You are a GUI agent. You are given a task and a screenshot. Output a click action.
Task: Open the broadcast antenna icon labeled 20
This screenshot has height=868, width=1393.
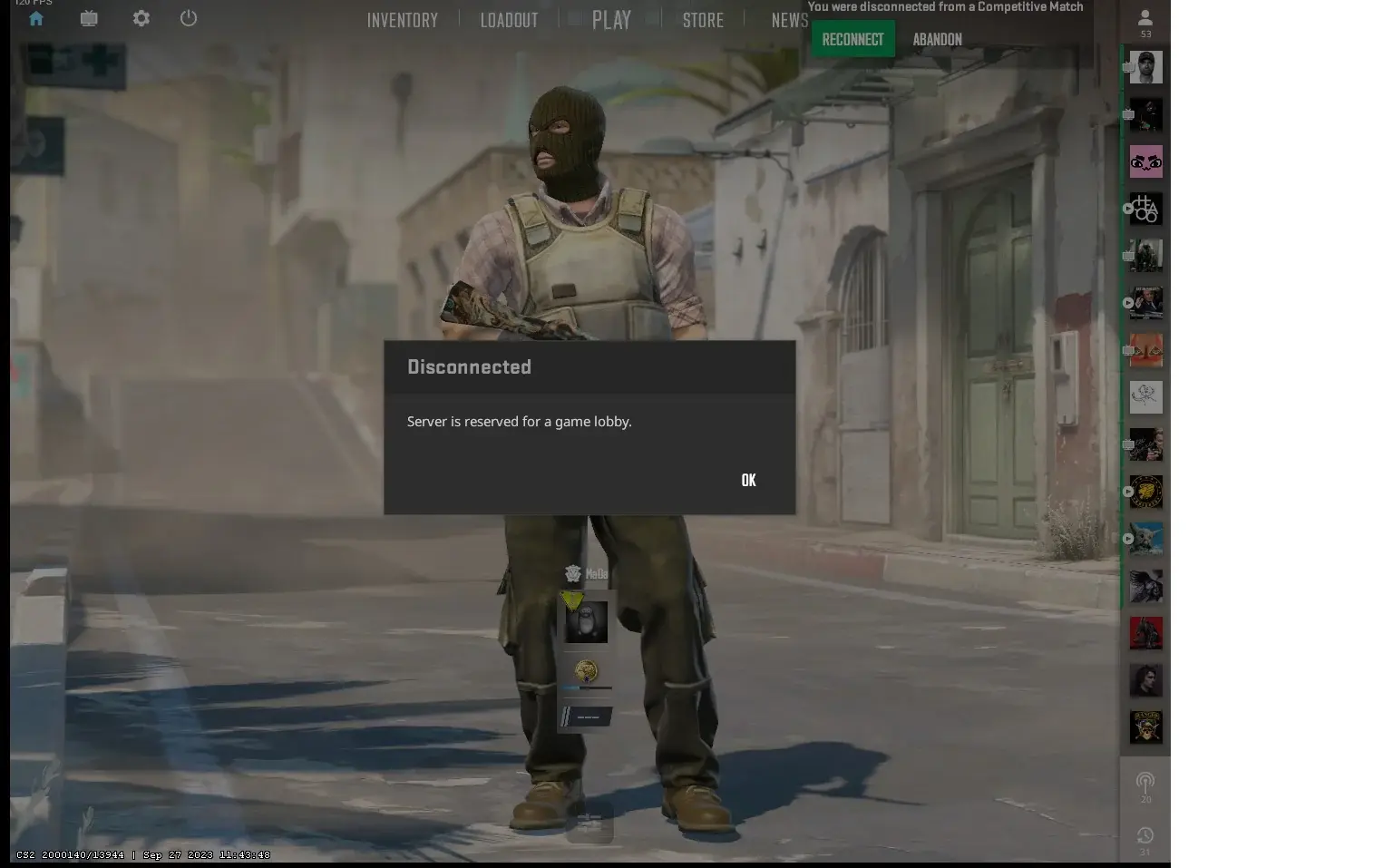(1145, 783)
